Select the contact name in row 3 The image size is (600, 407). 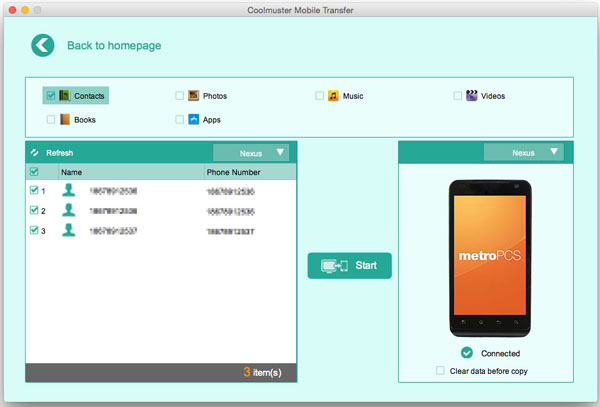113,231
